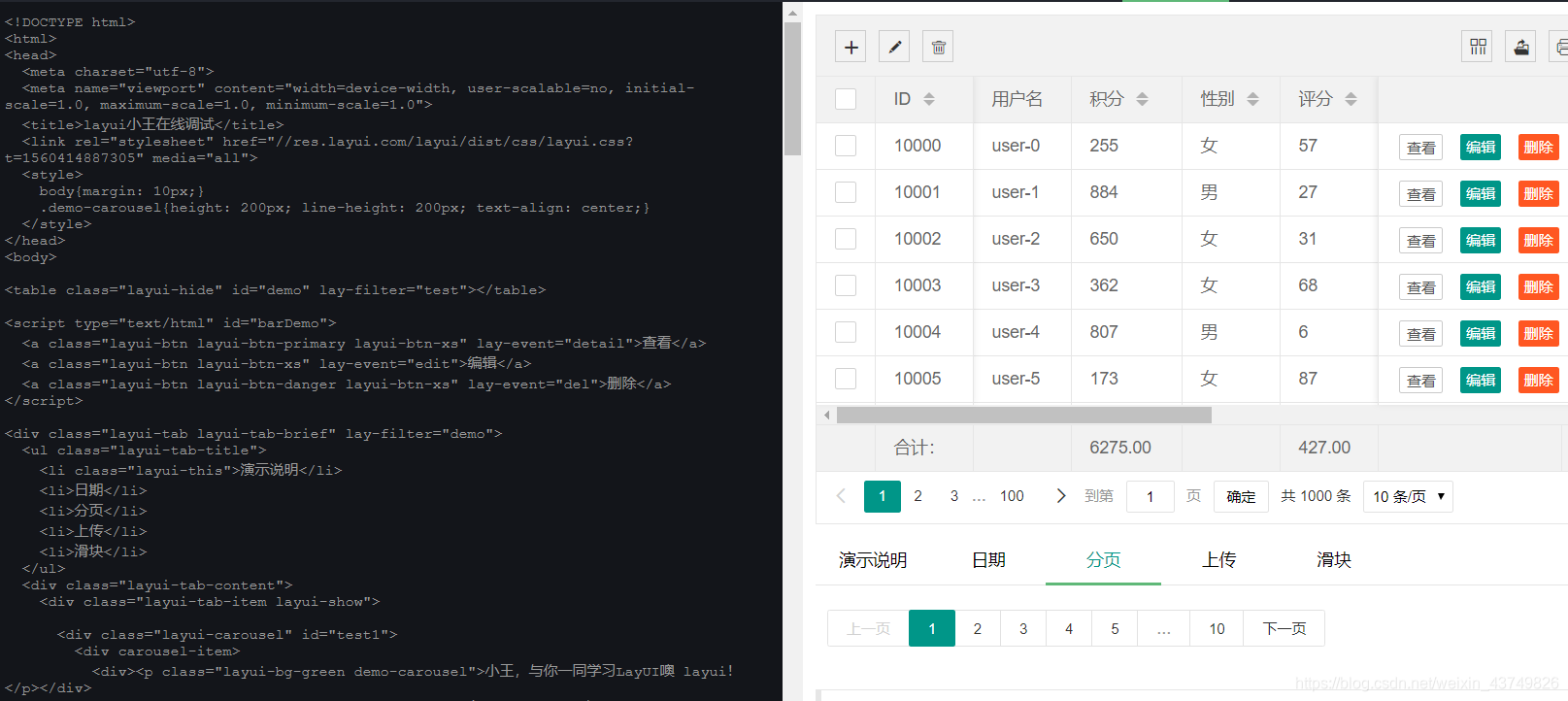Viewport: 1568px width, 701px height.
Task: Click the code panel vertical scrollbar thumb
Action: pyautogui.click(x=792, y=88)
